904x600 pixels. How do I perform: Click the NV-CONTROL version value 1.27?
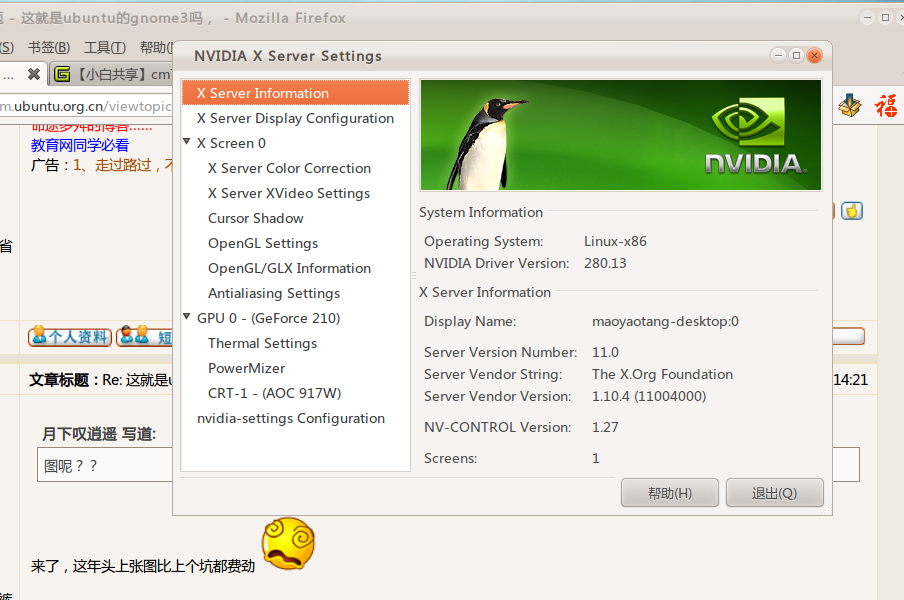[x=605, y=428]
